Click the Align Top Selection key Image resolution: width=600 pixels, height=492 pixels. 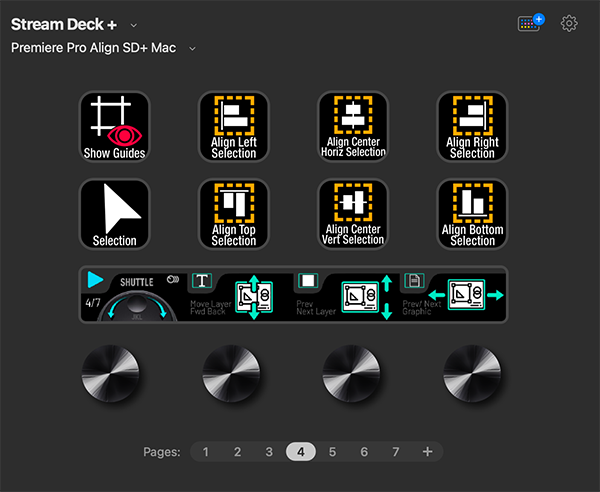click(234, 214)
